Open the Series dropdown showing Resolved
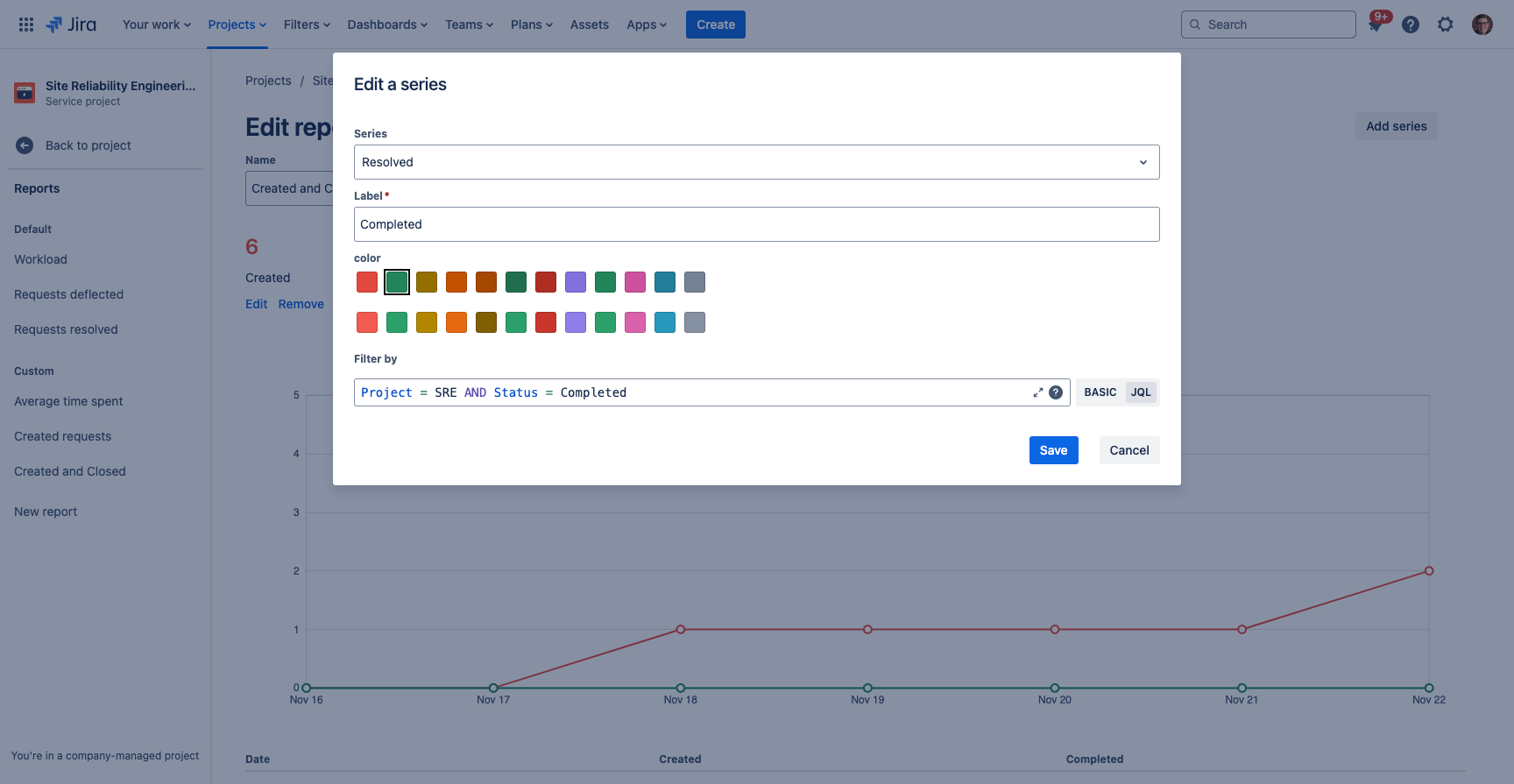The image size is (1514, 784). [x=757, y=162]
